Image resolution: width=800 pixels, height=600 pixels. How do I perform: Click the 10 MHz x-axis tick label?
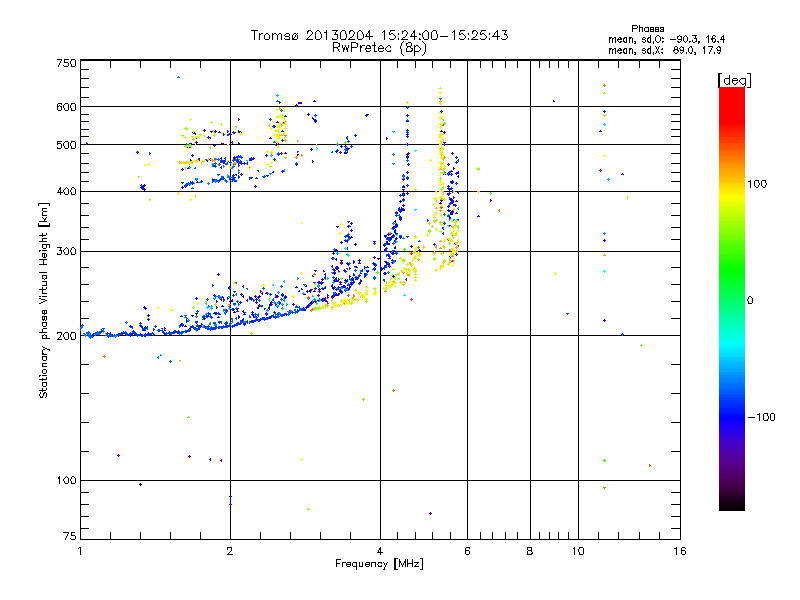[578, 551]
